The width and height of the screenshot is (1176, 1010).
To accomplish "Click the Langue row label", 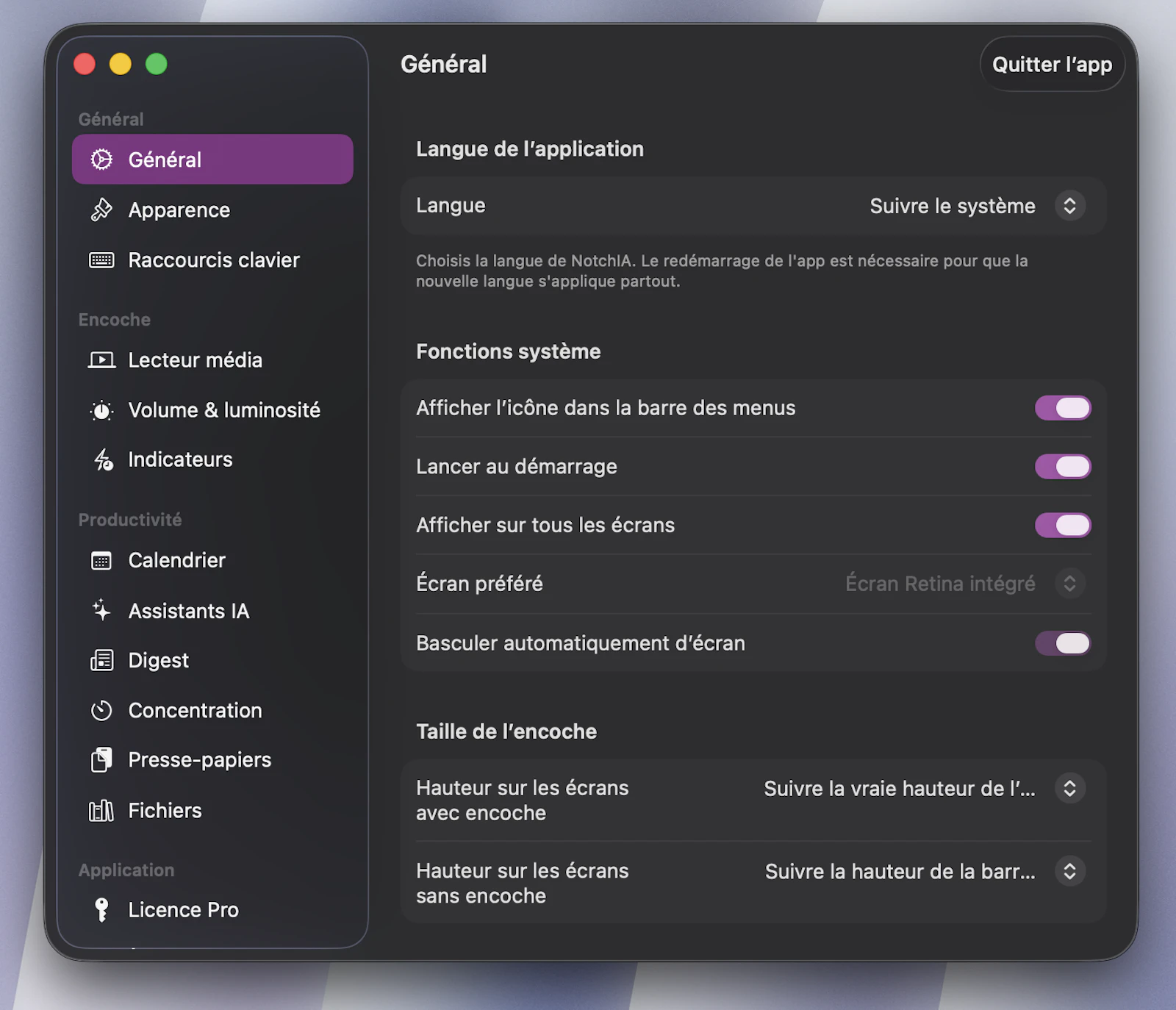I will tap(451, 206).
